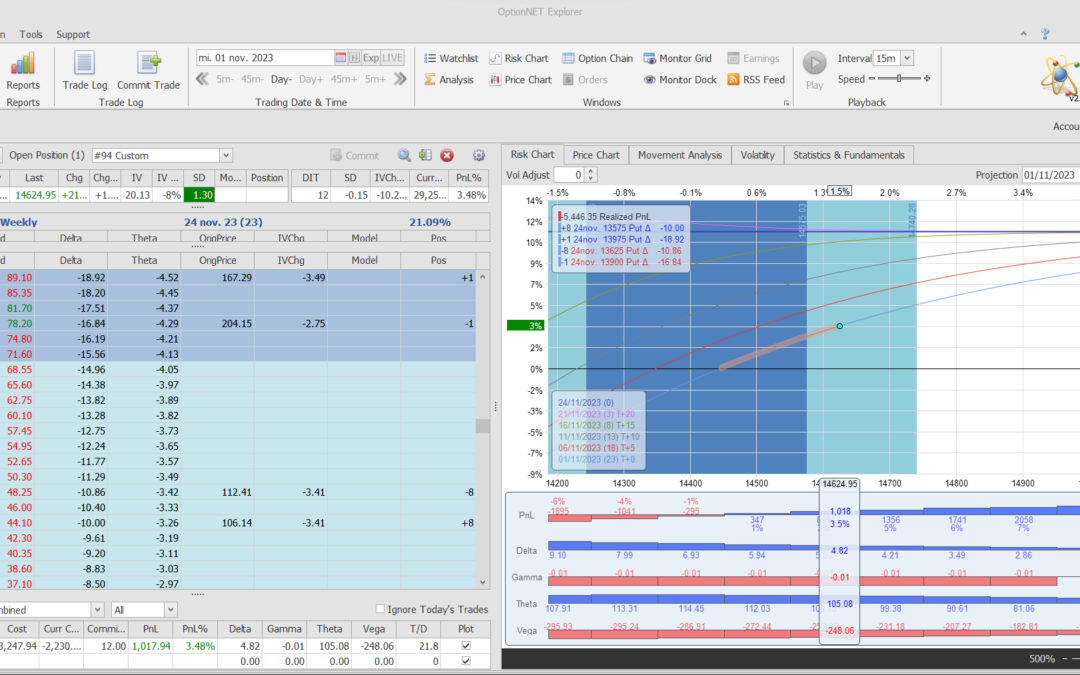Click the Day+ step button

tap(311, 79)
